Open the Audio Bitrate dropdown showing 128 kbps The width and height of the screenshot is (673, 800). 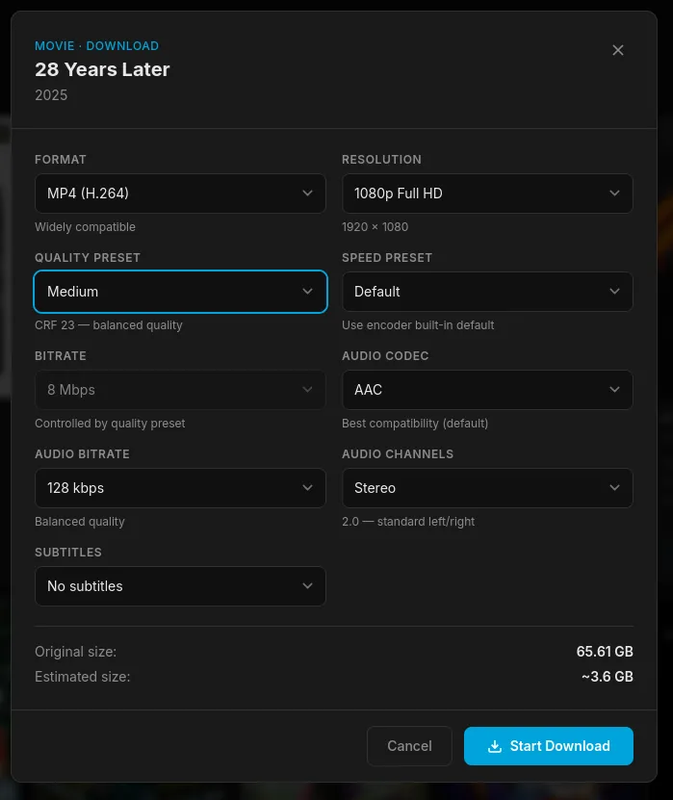point(180,488)
